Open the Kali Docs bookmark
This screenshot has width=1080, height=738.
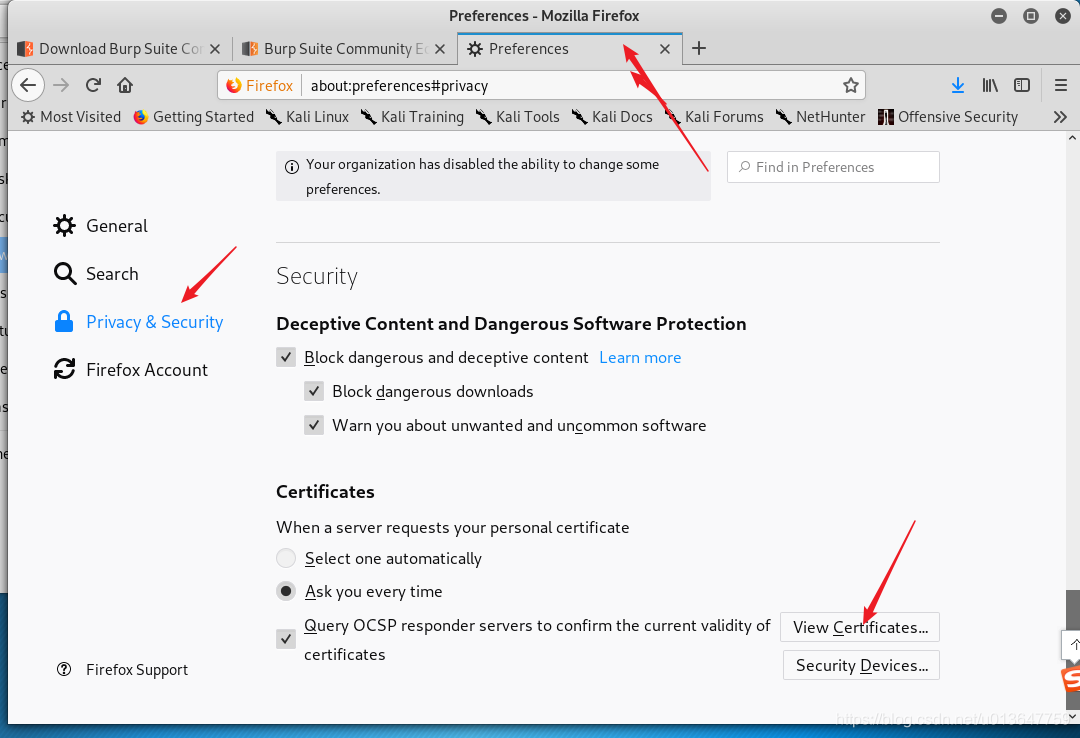point(612,117)
